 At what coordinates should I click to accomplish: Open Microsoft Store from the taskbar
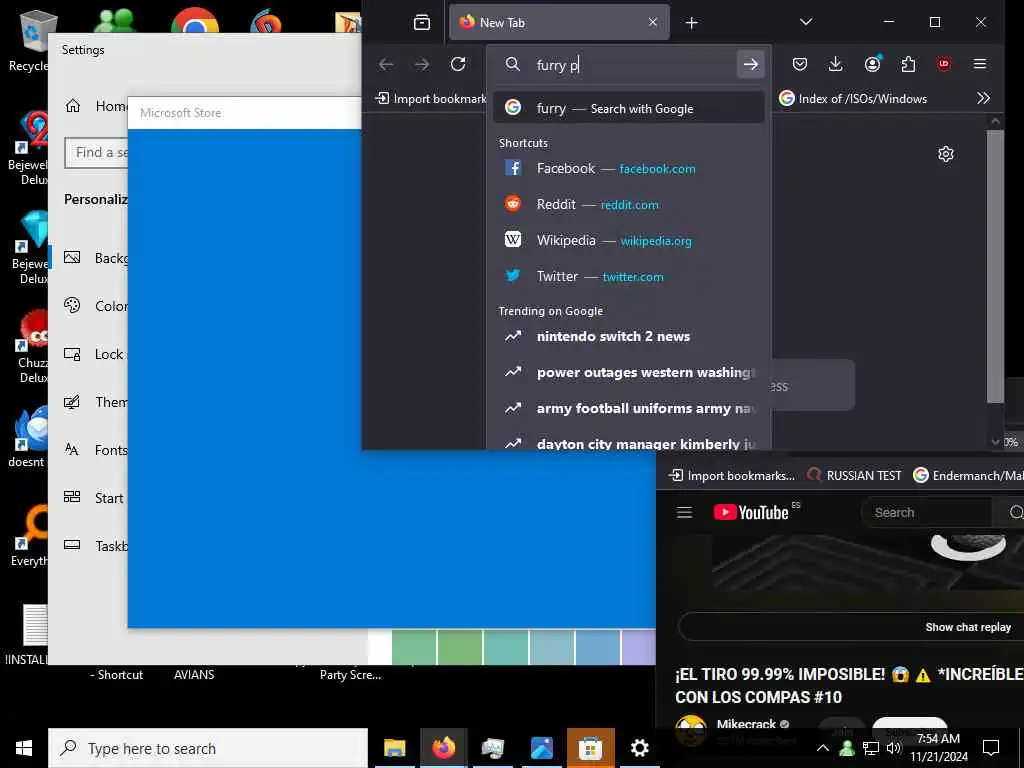(590, 748)
